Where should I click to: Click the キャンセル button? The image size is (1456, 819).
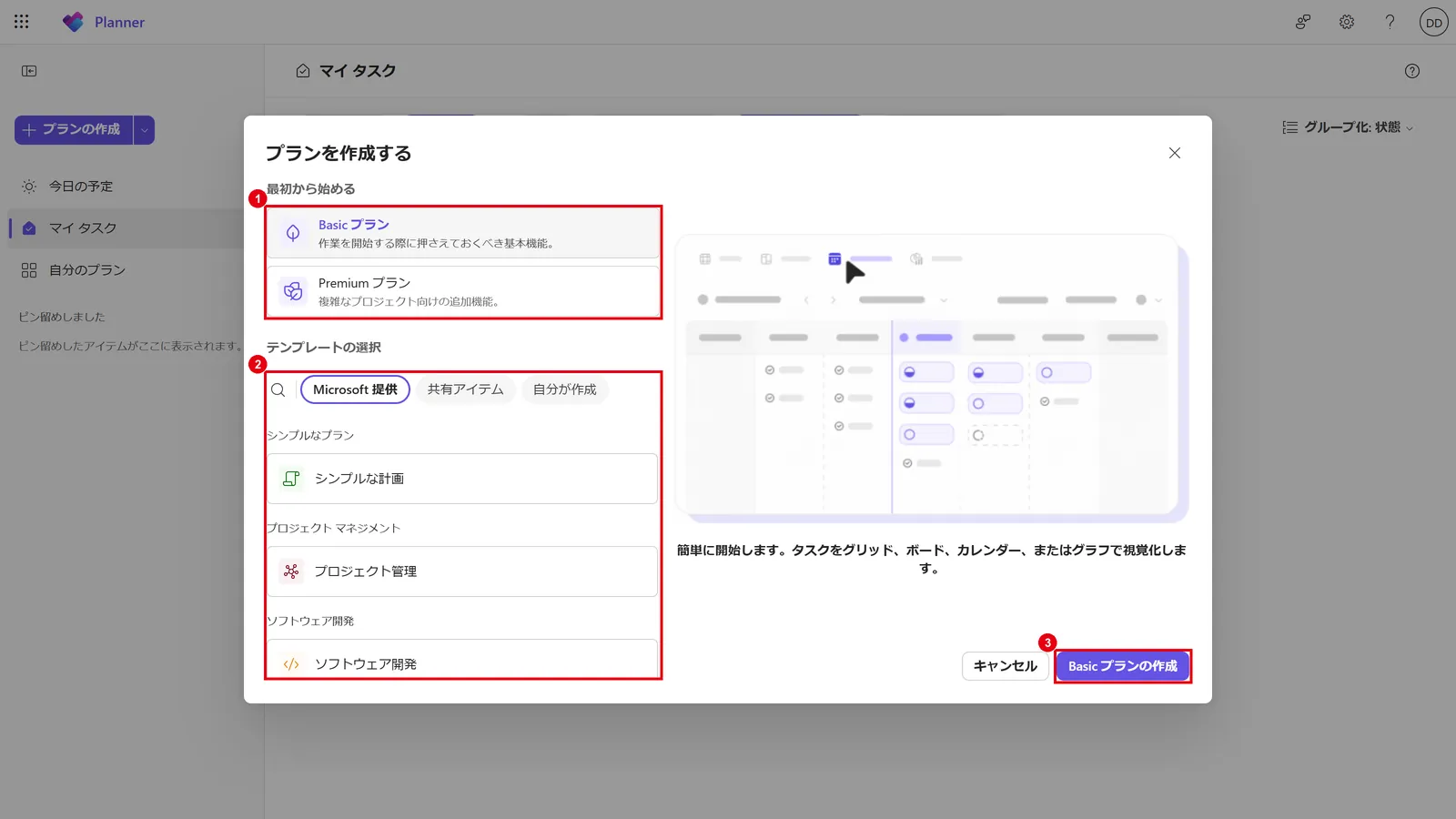(1005, 666)
